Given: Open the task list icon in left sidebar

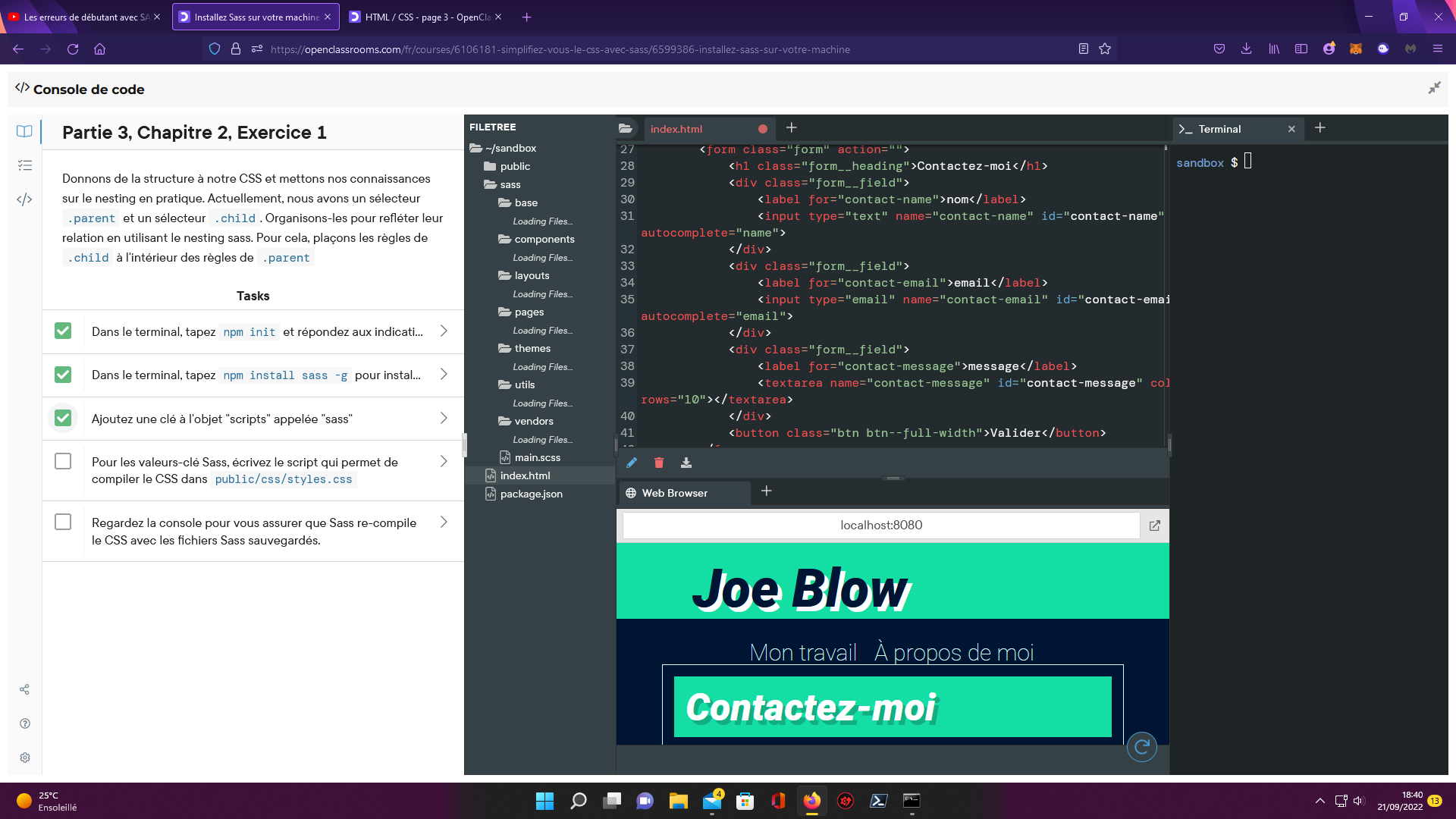Looking at the screenshot, I should [x=24, y=165].
